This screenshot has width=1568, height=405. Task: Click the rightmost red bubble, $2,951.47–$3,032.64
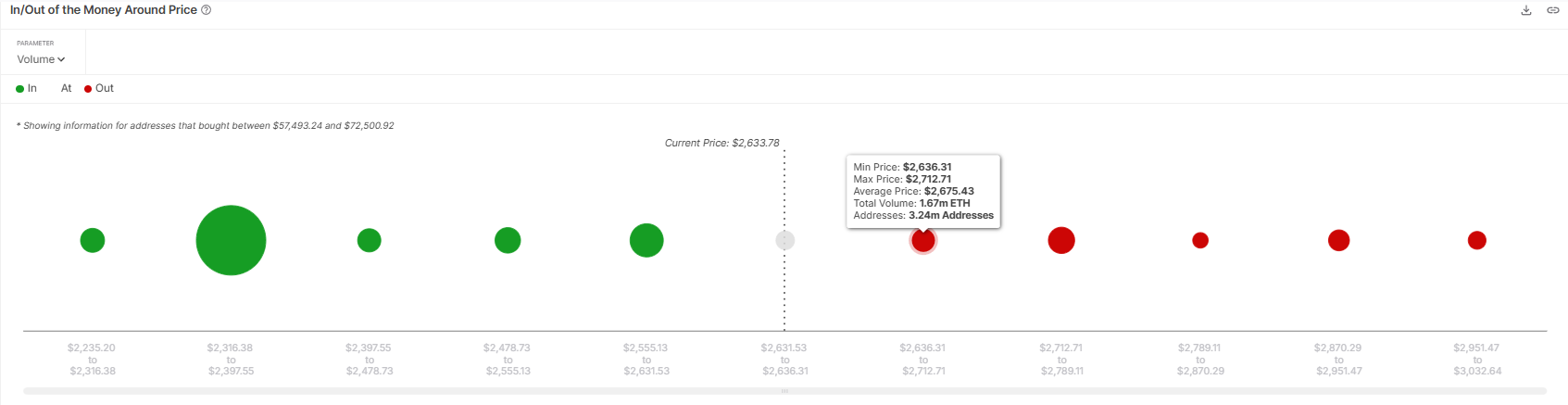[1477, 240]
